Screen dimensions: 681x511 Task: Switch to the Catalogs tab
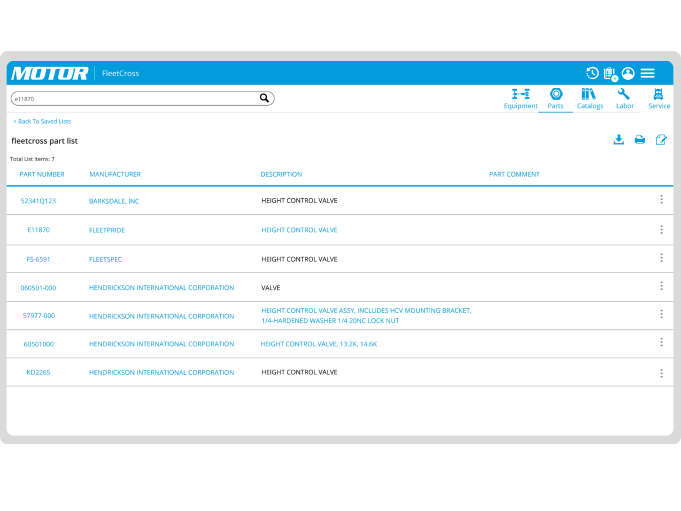point(589,98)
